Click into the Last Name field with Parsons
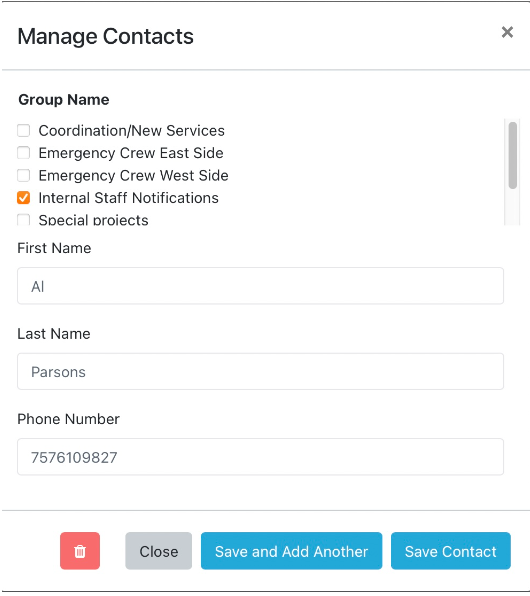Image resolution: width=530 pixels, height=596 pixels. point(260,371)
